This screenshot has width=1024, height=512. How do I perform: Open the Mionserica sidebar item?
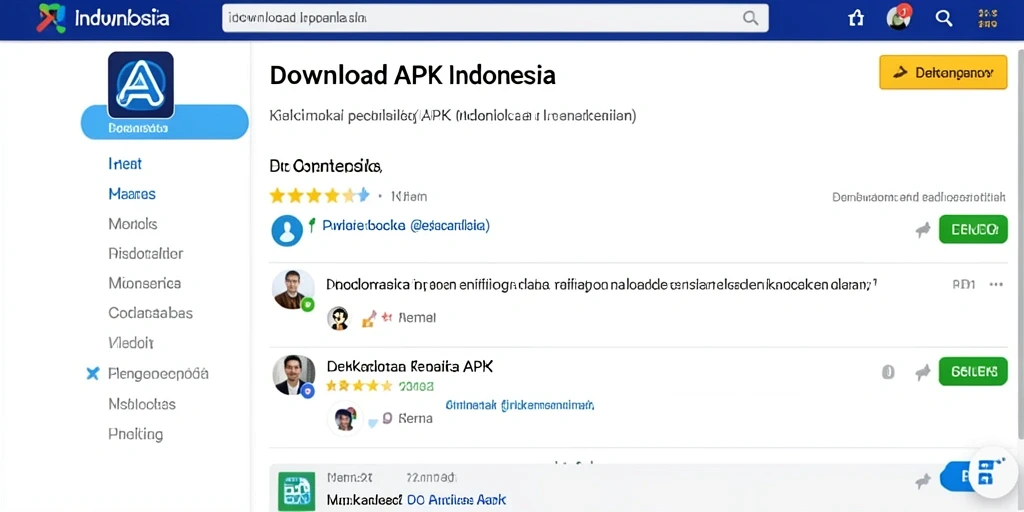(x=144, y=283)
